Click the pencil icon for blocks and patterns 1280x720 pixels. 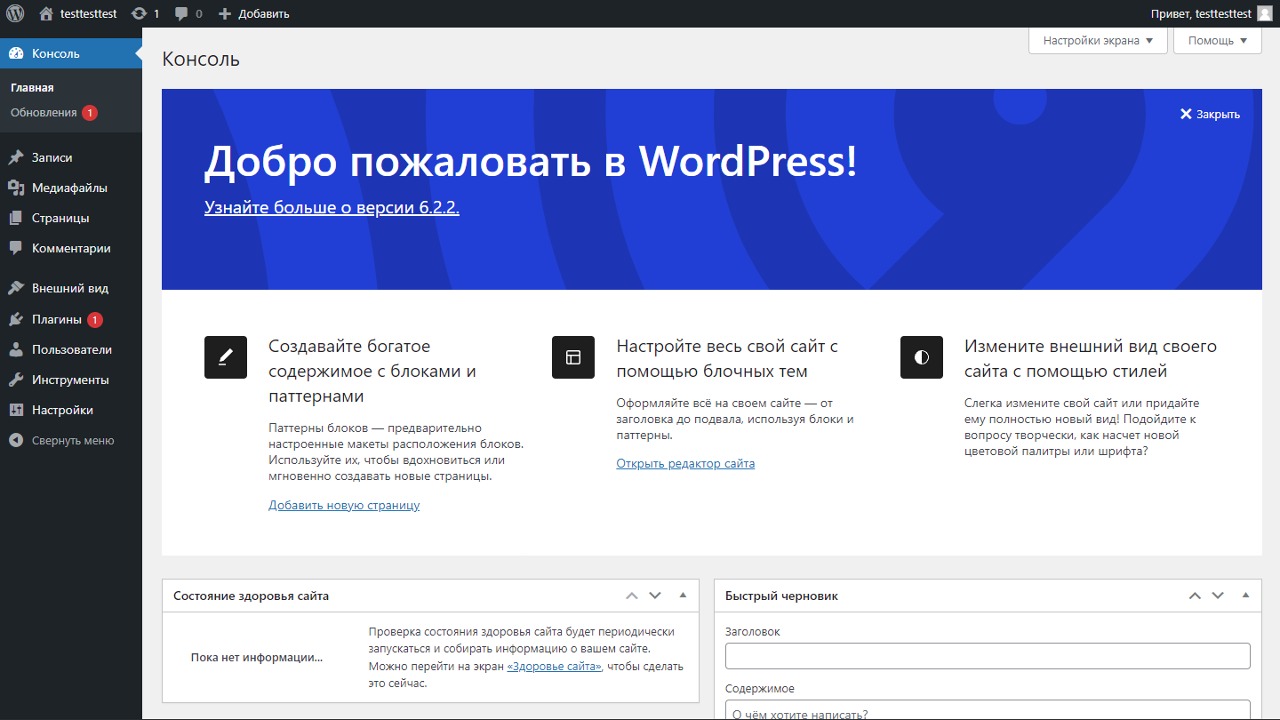pos(225,357)
